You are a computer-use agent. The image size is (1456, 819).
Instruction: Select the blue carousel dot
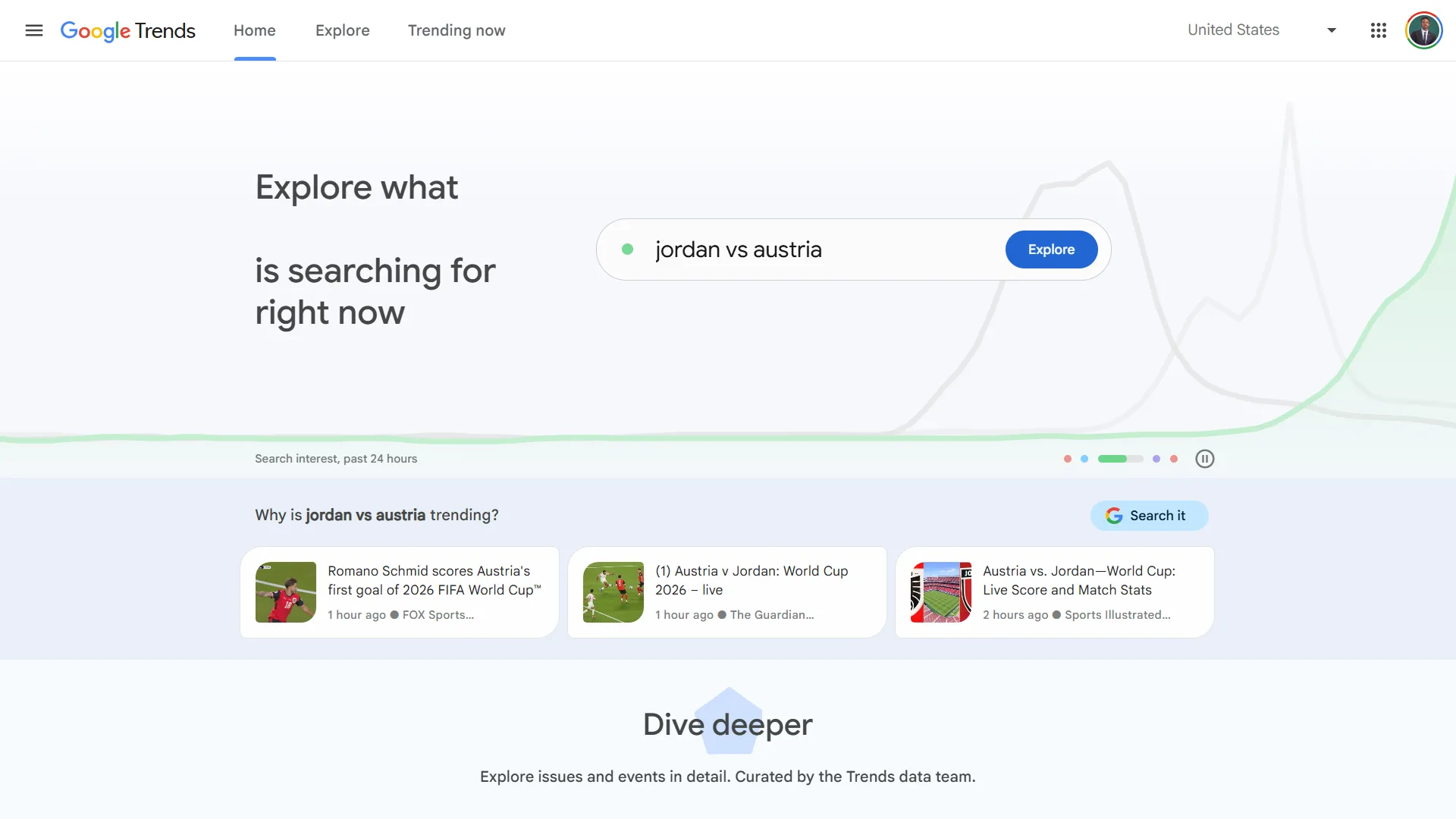[x=1084, y=459]
